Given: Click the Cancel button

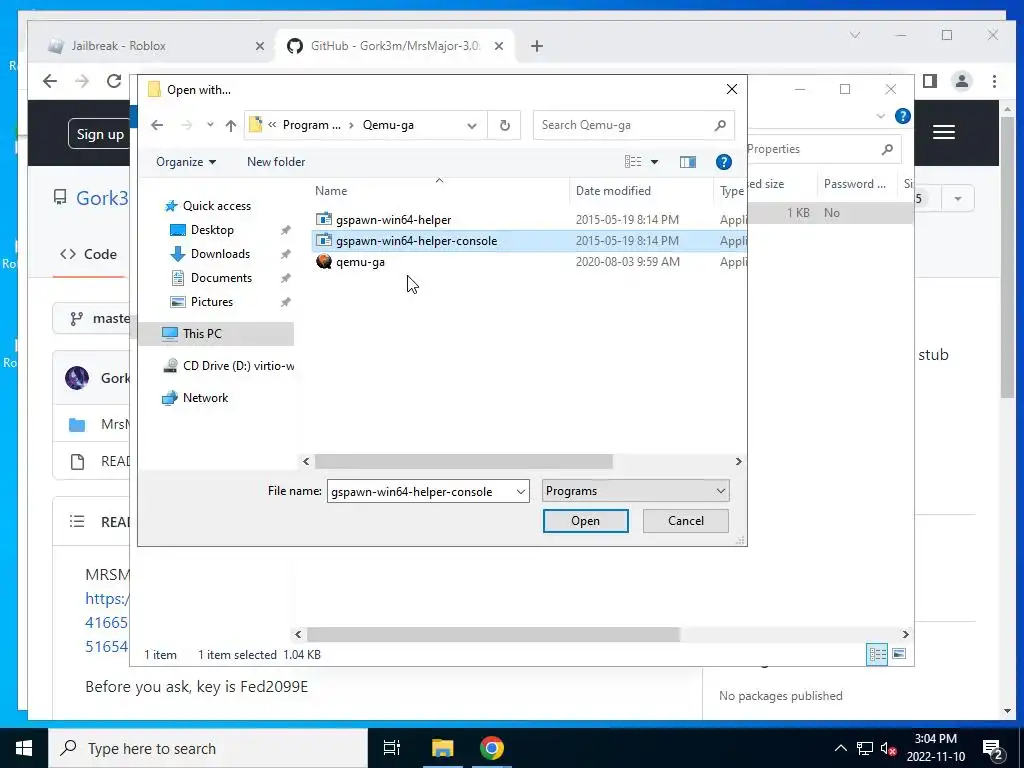Looking at the screenshot, I should tap(686, 520).
